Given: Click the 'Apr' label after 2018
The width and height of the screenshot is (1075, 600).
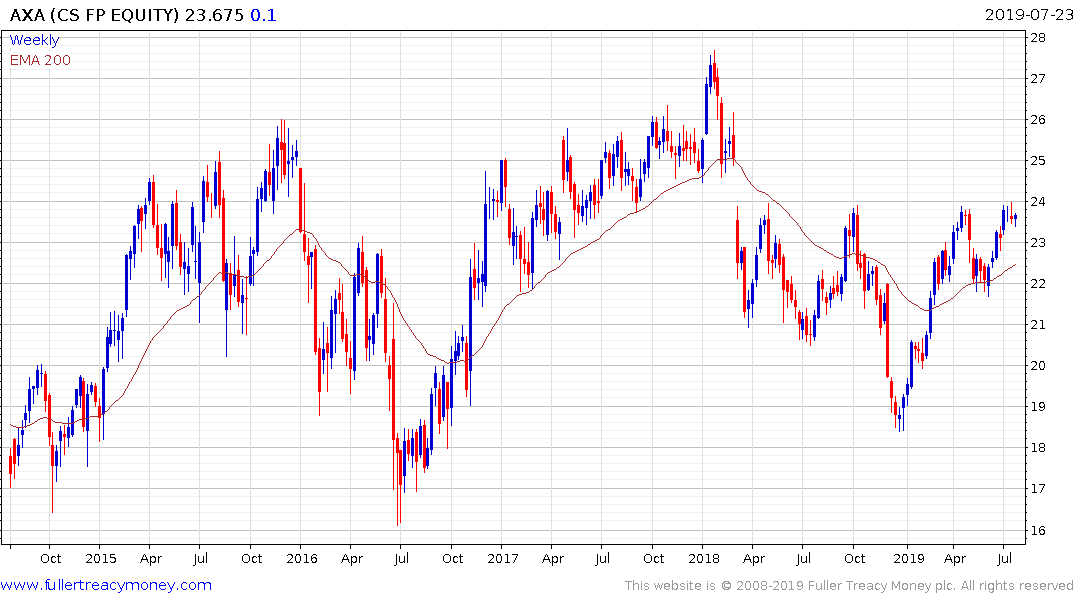Looking at the screenshot, I should [753, 558].
